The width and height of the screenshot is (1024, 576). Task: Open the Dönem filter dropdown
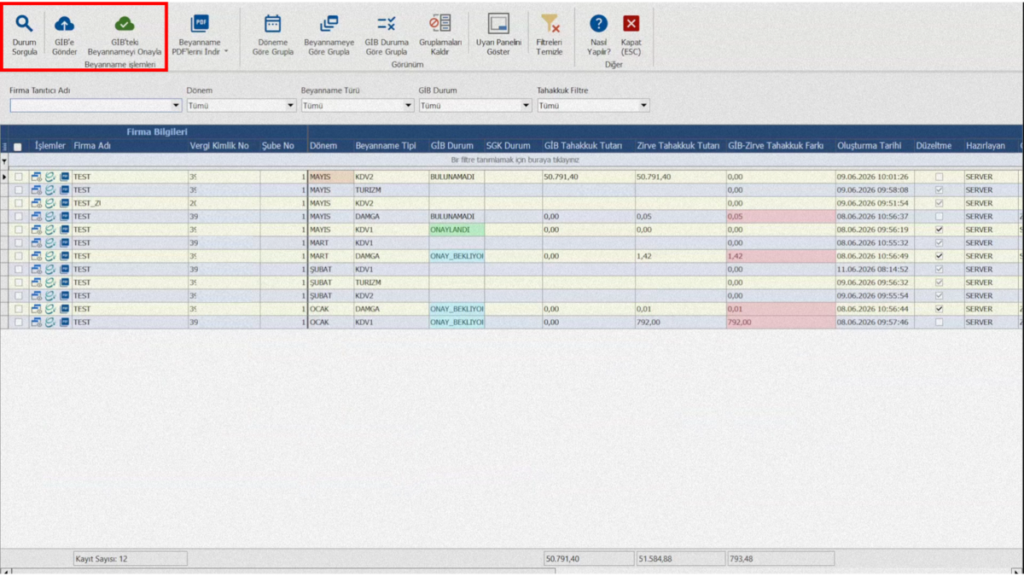[x=291, y=105]
